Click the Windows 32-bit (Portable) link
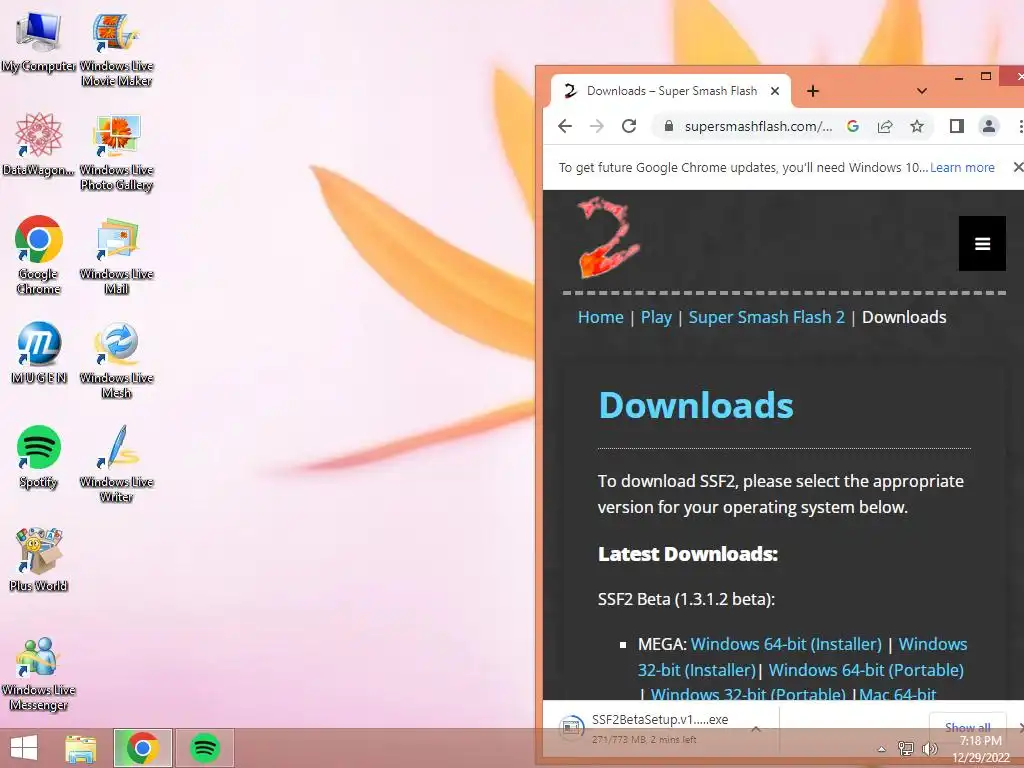The width and height of the screenshot is (1024, 768). (748, 694)
